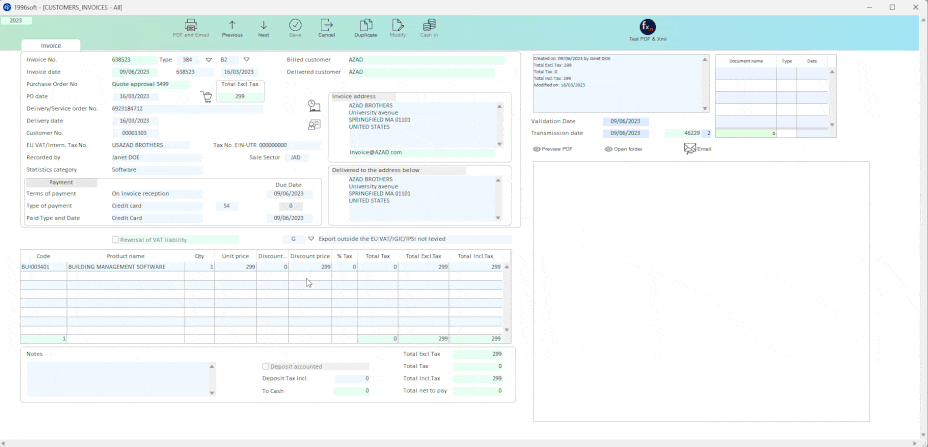Click the clock history icon beside invoice address
928x447 pixels.
pos(314,106)
